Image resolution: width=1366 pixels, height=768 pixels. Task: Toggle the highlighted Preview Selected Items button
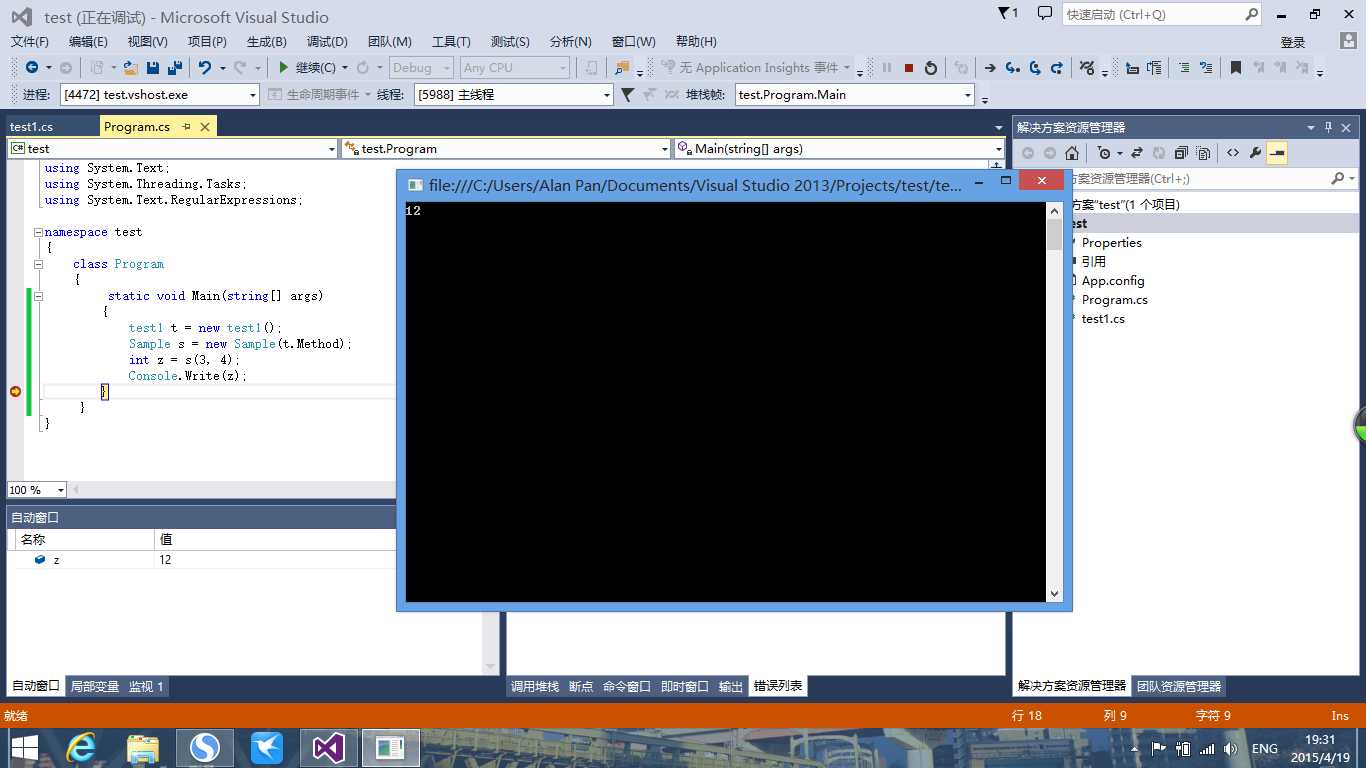tap(1277, 153)
